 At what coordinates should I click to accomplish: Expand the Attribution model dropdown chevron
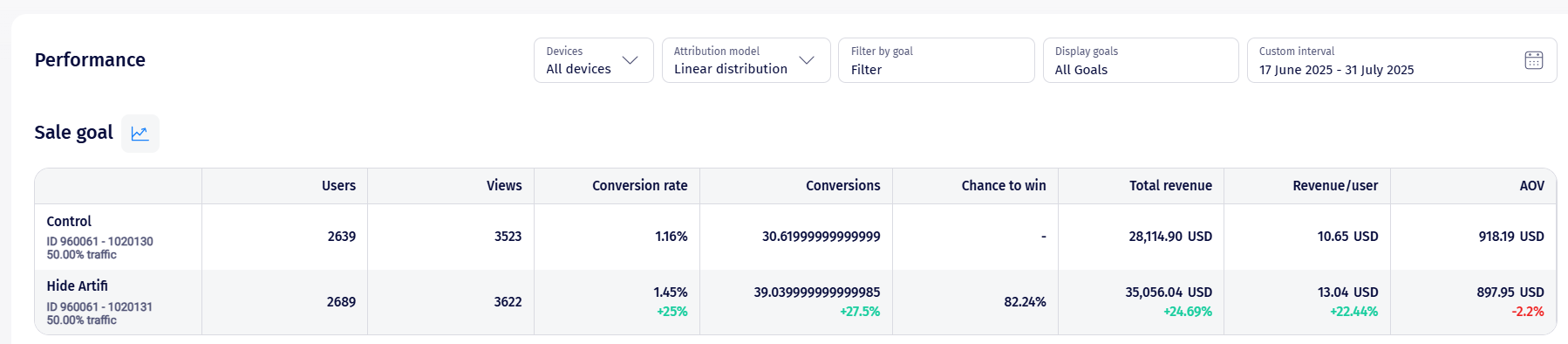[x=807, y=60]
